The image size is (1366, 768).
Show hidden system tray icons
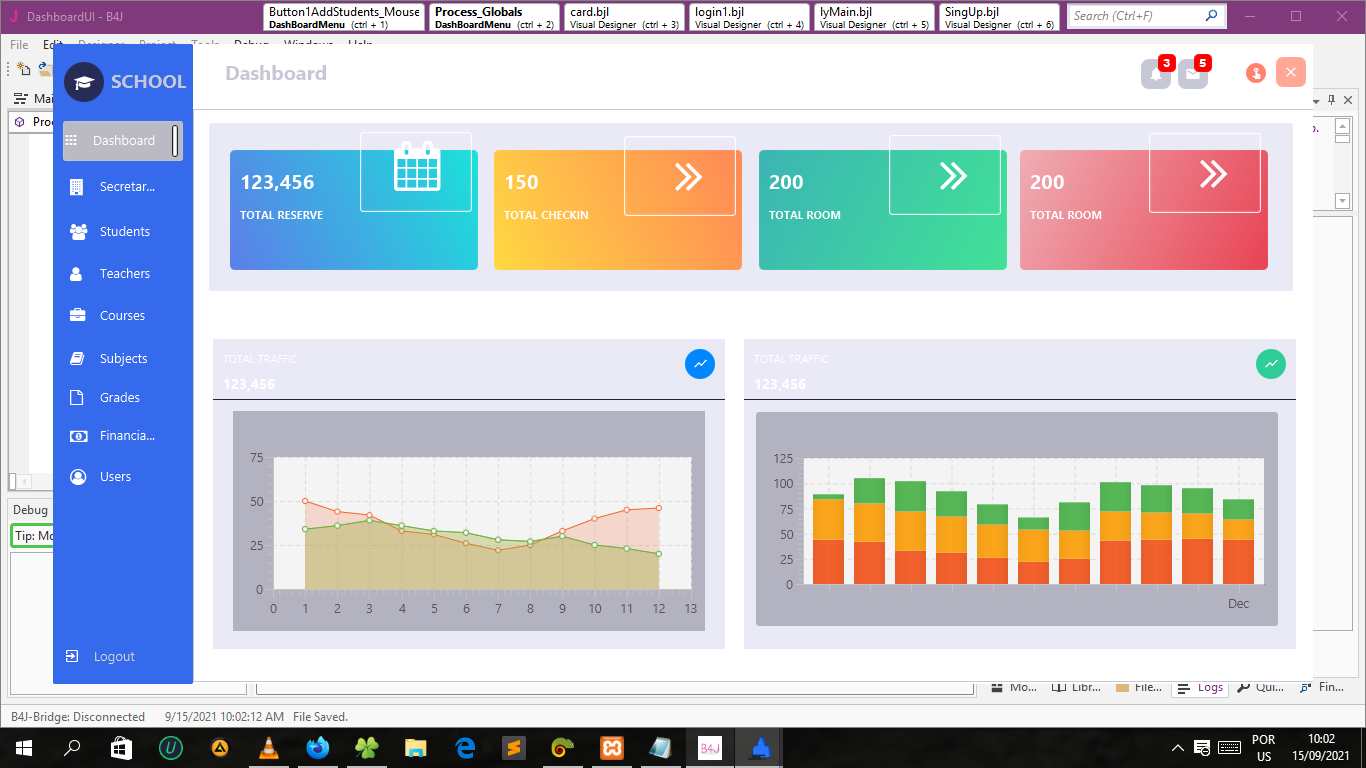click(1178, 748)
